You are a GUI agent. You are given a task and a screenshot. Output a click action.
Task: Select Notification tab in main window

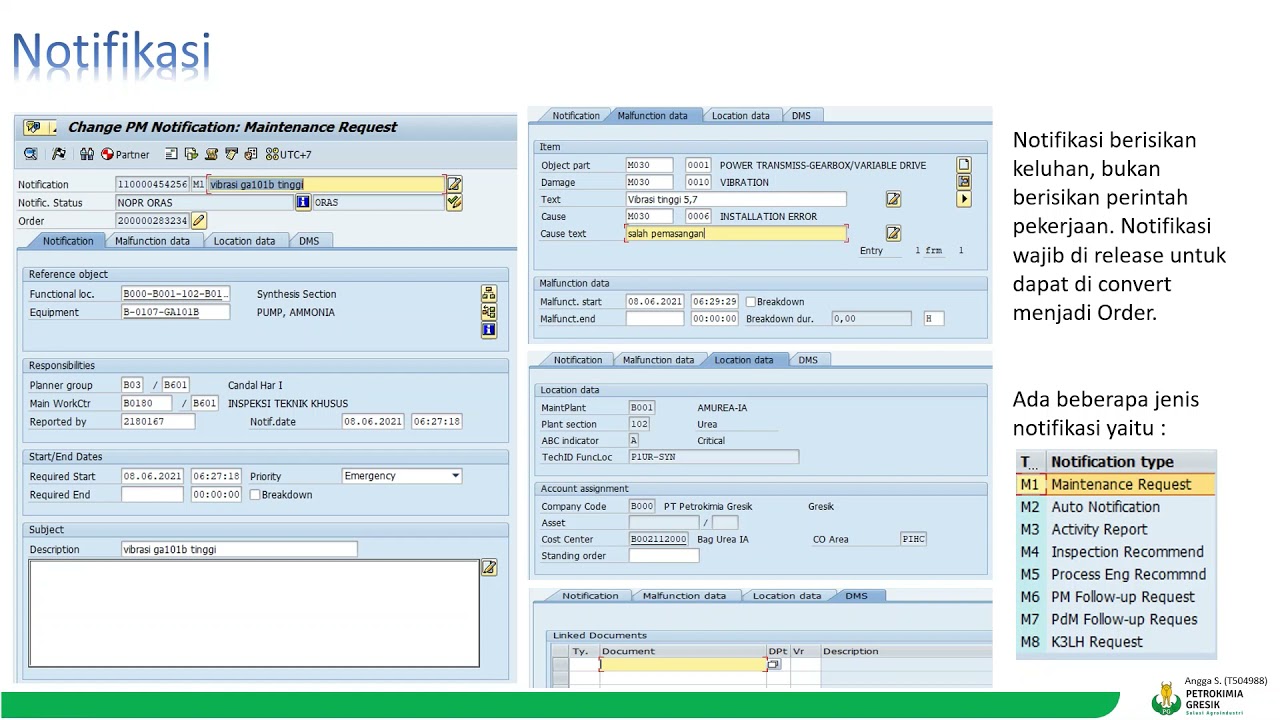[68, 241]
